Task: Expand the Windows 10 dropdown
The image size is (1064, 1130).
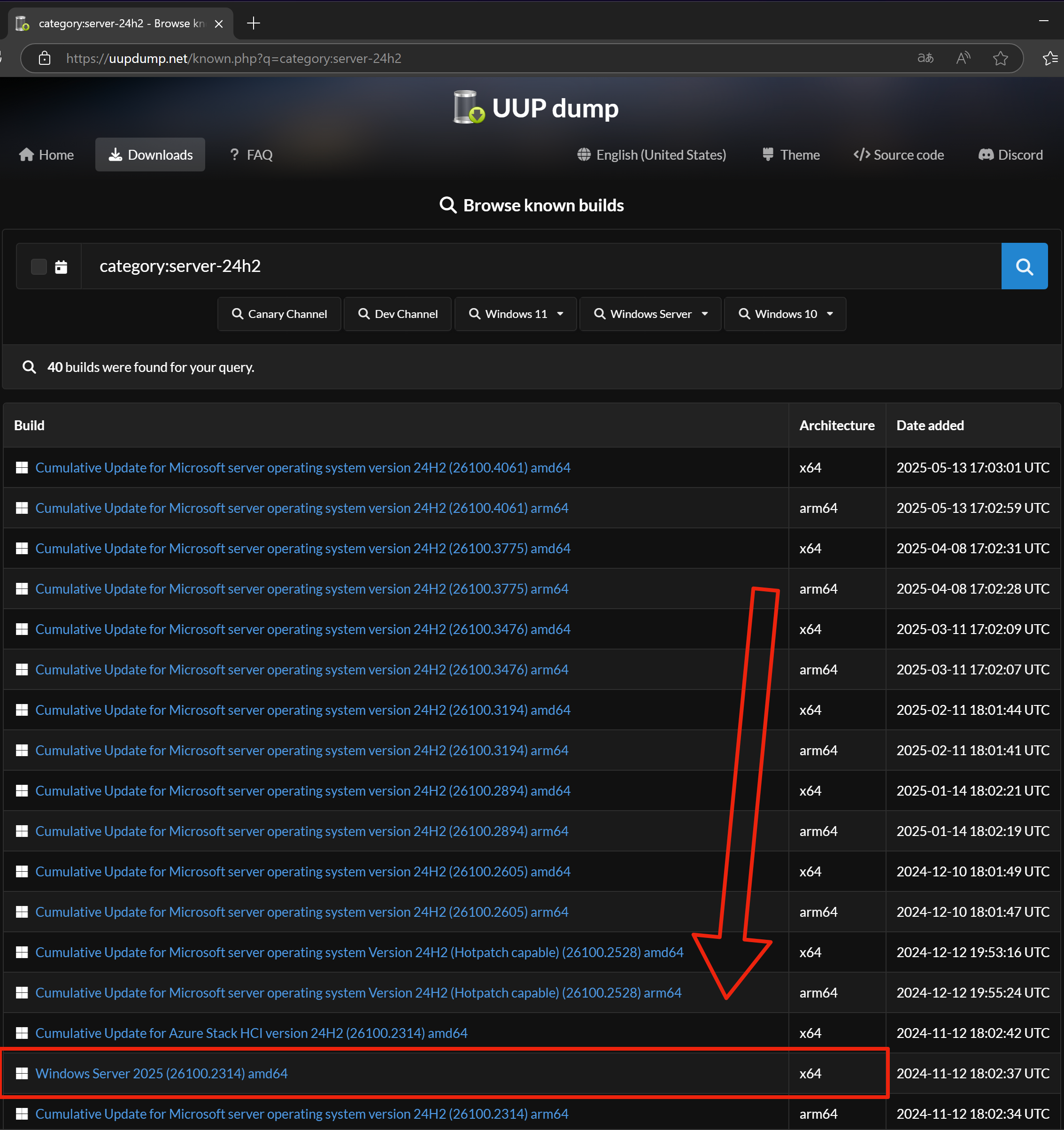Action: point(784,314)
